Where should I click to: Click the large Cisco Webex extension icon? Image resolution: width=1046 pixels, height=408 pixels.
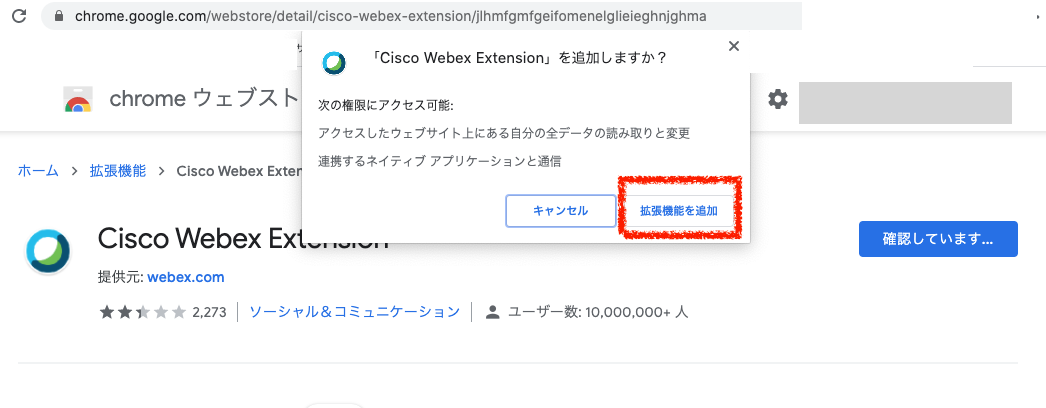click(48, 251)
